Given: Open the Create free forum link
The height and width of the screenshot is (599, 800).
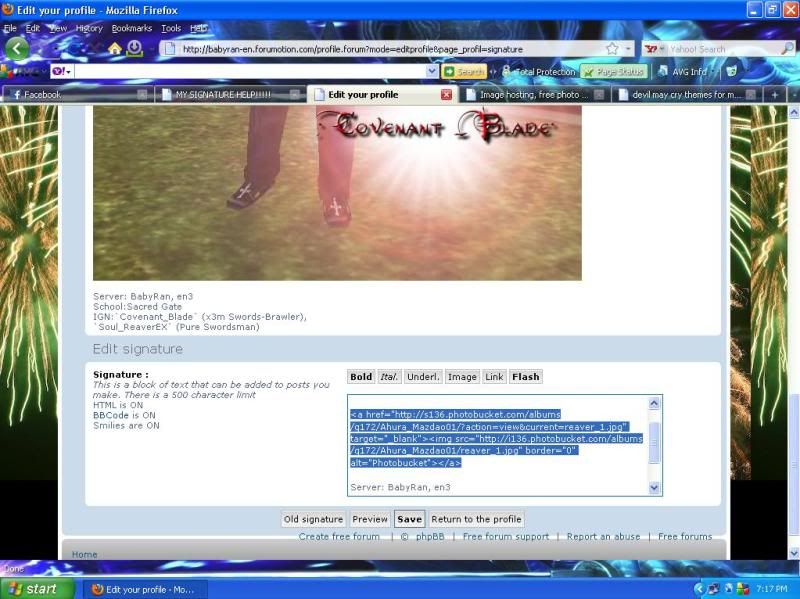Looking at the screenshot, I should pos(339,536).
